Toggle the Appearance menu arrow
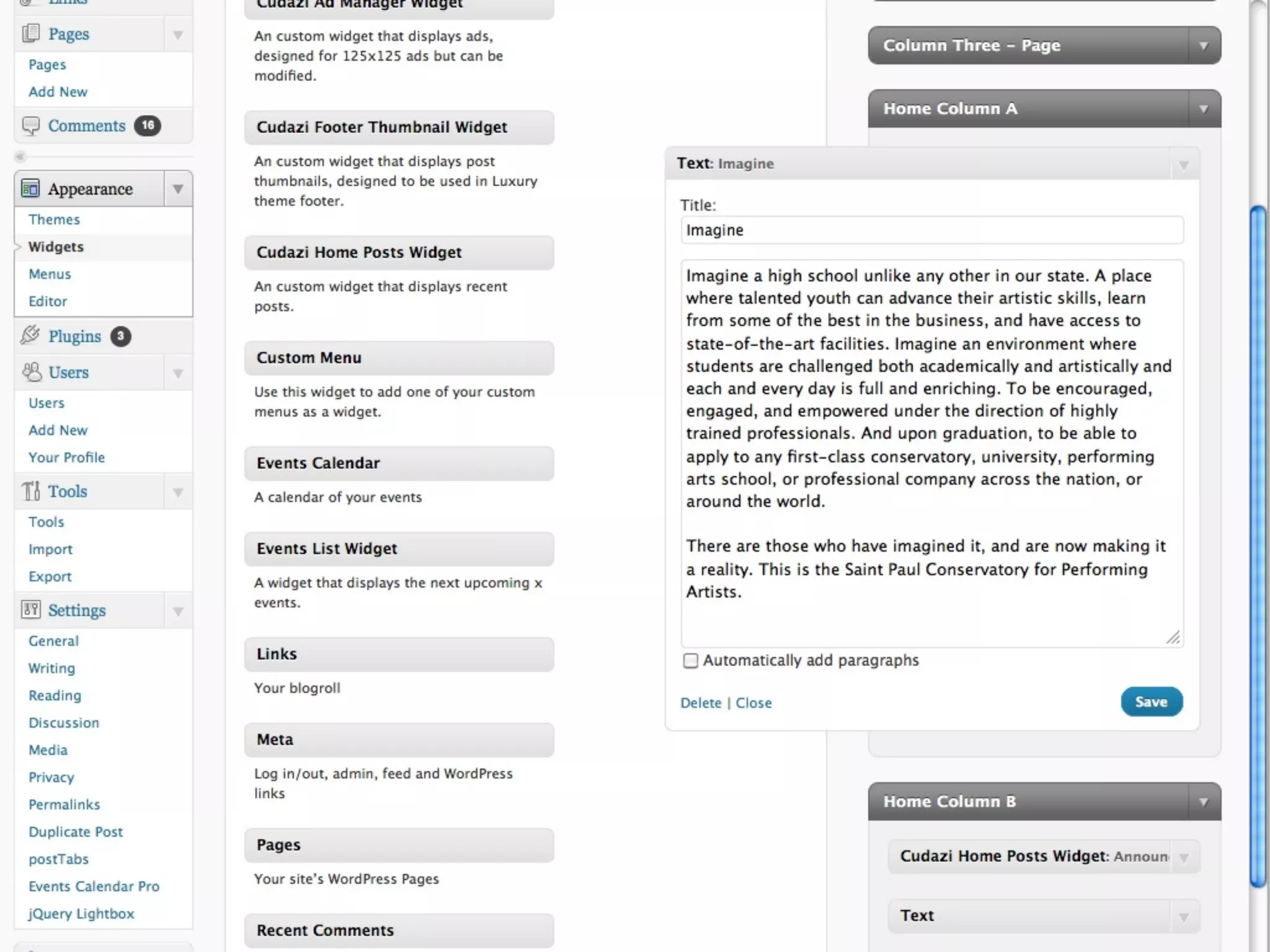Screen dimensions: 1270x952 coord(178,189)
